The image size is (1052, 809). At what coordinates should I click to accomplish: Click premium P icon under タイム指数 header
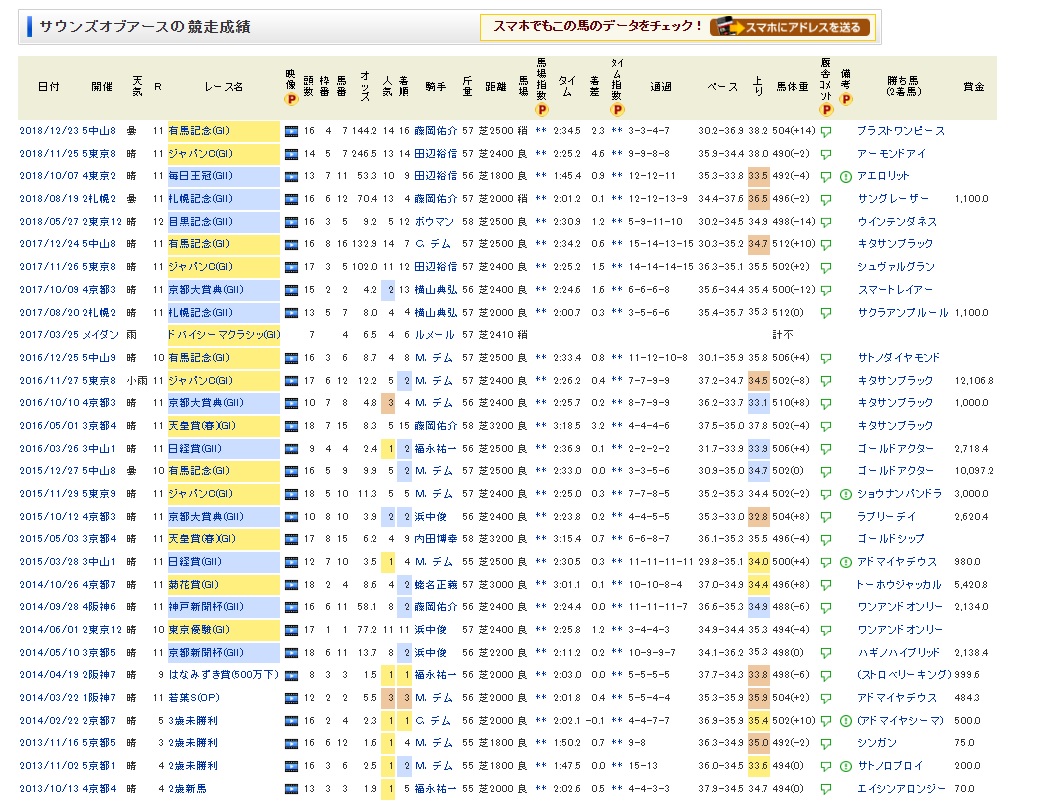point(617,109)
